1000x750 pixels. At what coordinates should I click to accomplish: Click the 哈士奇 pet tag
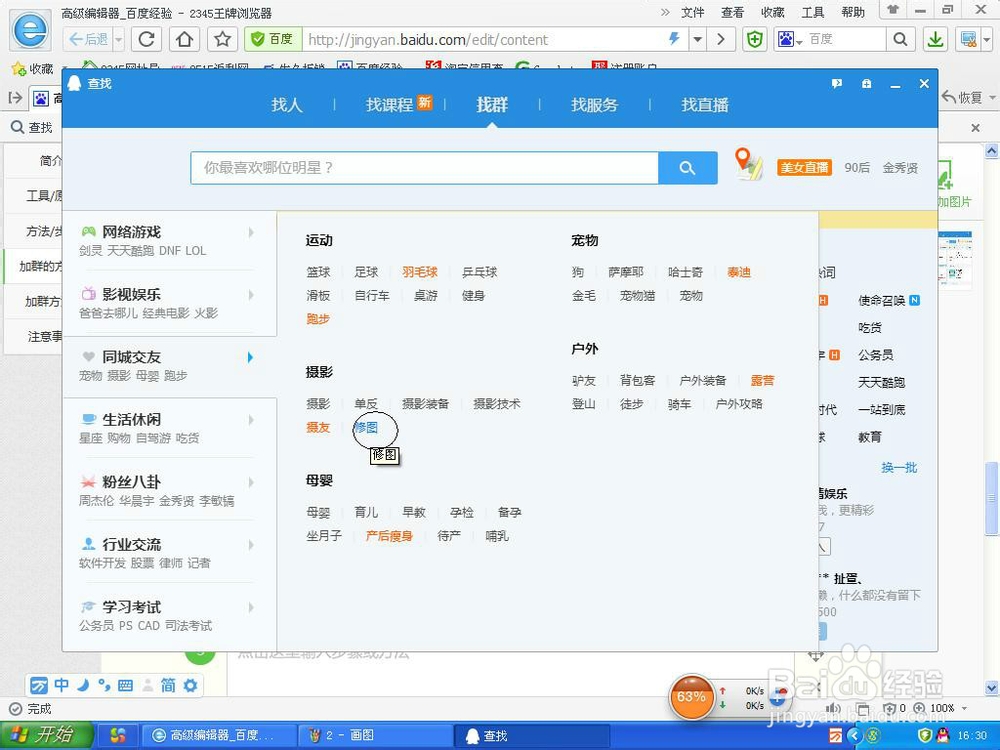[x=685, y=272]
